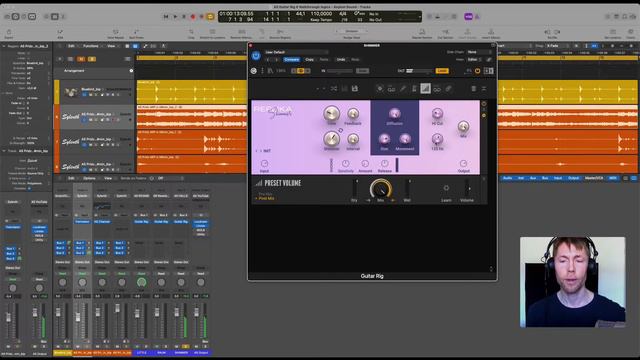Toggle the yellow Cycle button in the transport
The height and width of the screenshot is (360, 640).
click(x=210, y=17)
